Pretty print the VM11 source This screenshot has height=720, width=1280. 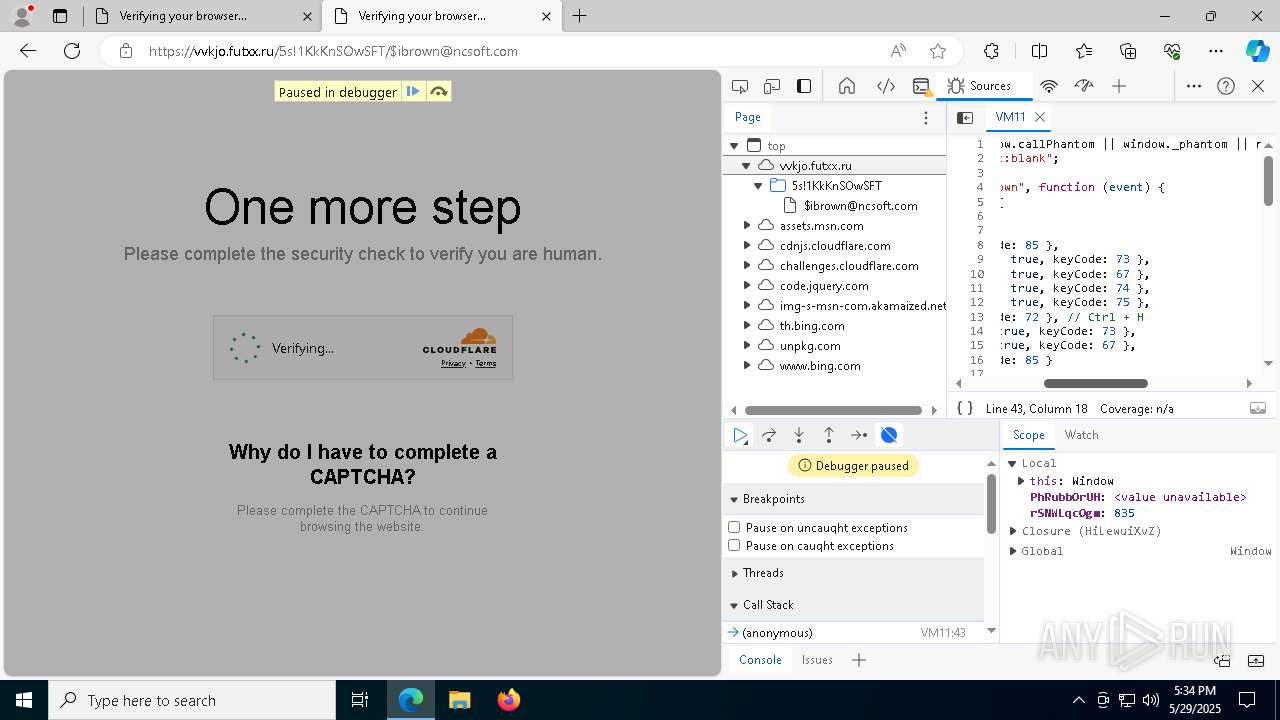(x=965, y=408)
